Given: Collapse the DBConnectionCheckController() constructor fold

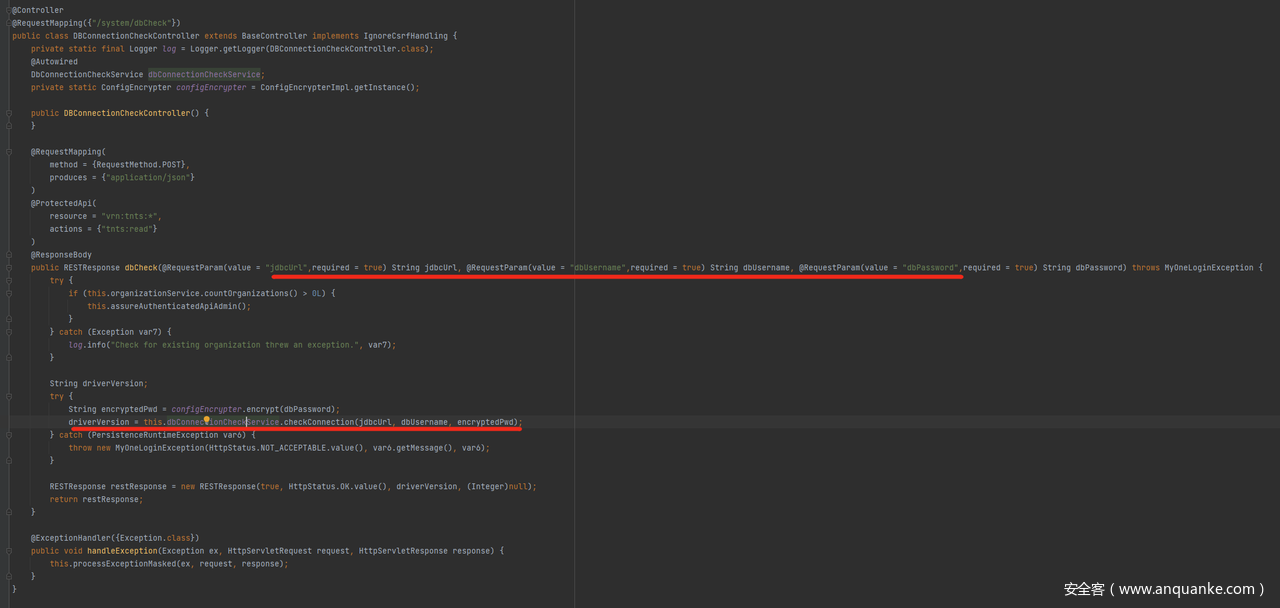Looking at the screenshot, I should pos(8,113).
